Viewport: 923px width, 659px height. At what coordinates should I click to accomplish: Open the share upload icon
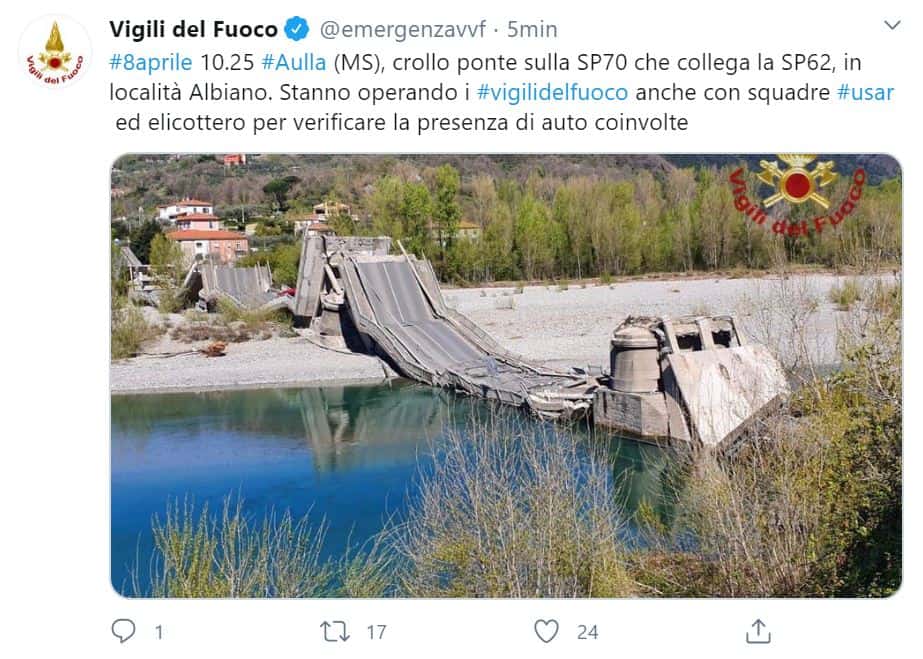[x=758, y=631]
